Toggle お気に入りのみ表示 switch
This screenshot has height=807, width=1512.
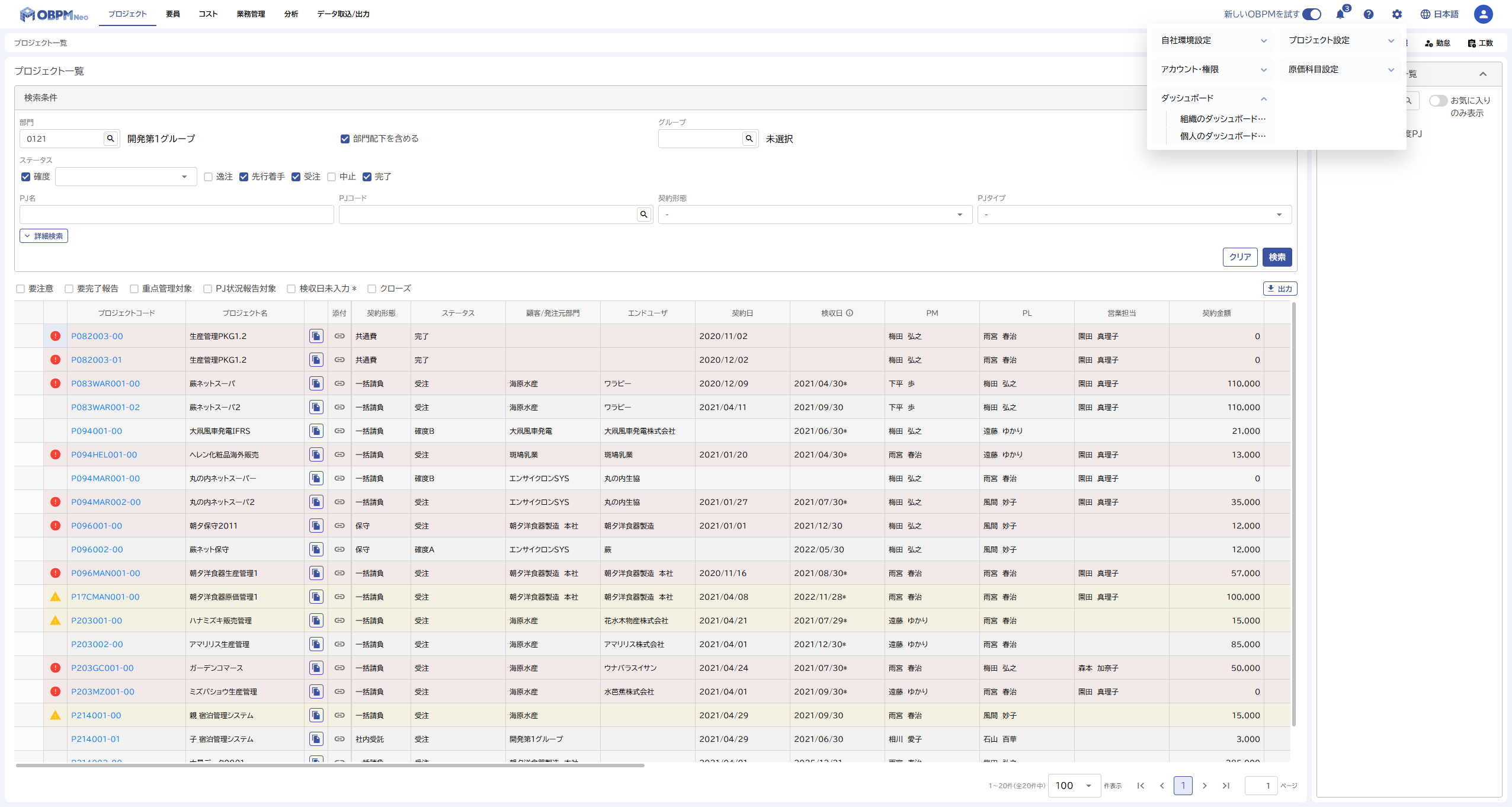1437,101
